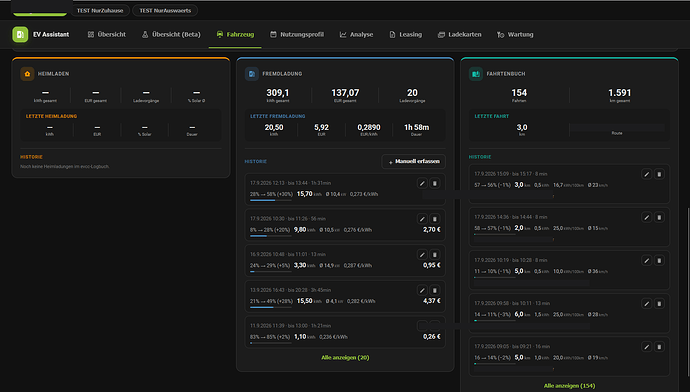Select the TEST NurZuhause profile pill

pos(100,11)
